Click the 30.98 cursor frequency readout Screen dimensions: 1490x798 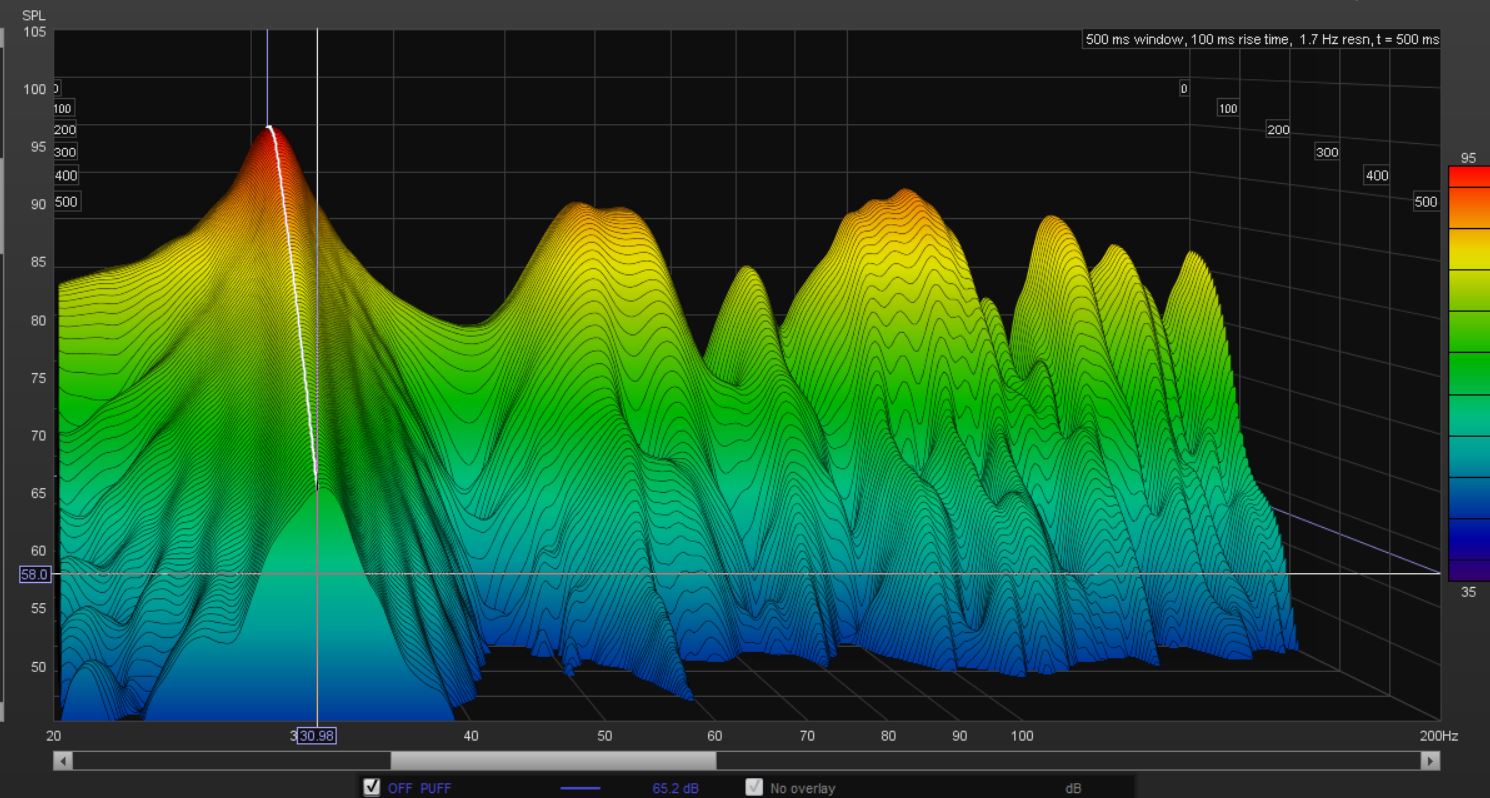(317, 736)
